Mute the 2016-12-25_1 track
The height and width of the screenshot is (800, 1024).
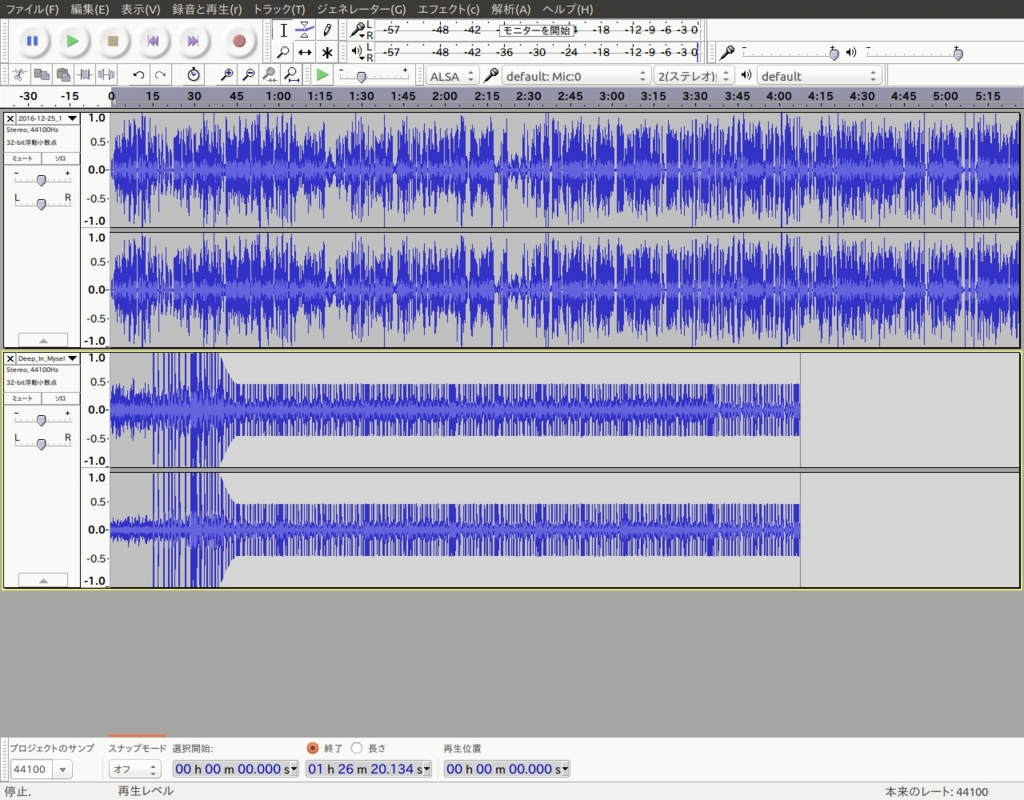(22, 159)
